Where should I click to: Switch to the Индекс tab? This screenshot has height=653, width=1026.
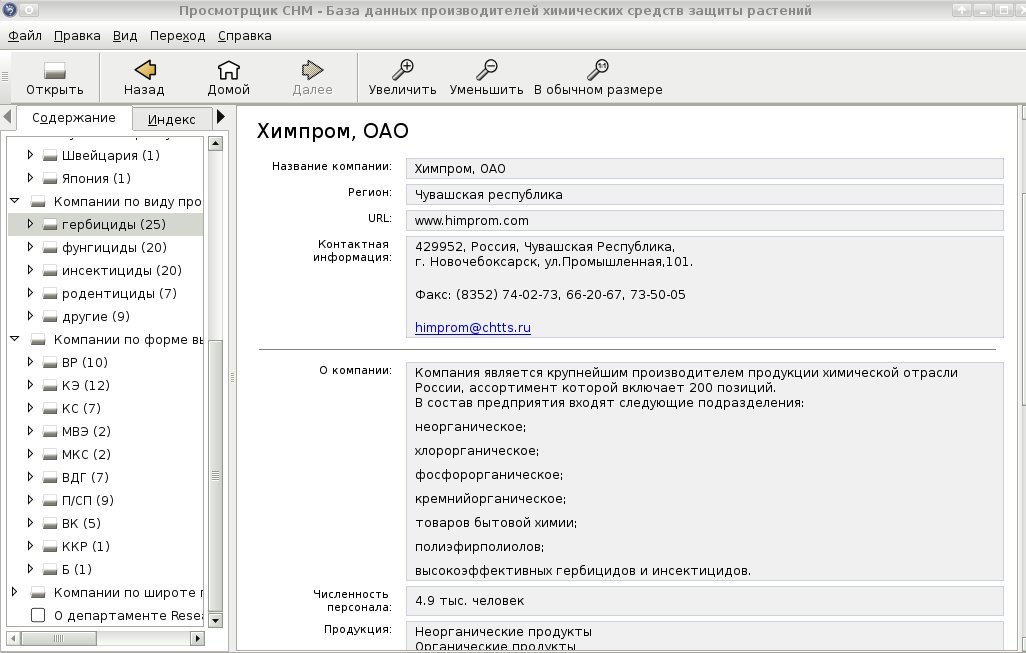tap(172, 119)
